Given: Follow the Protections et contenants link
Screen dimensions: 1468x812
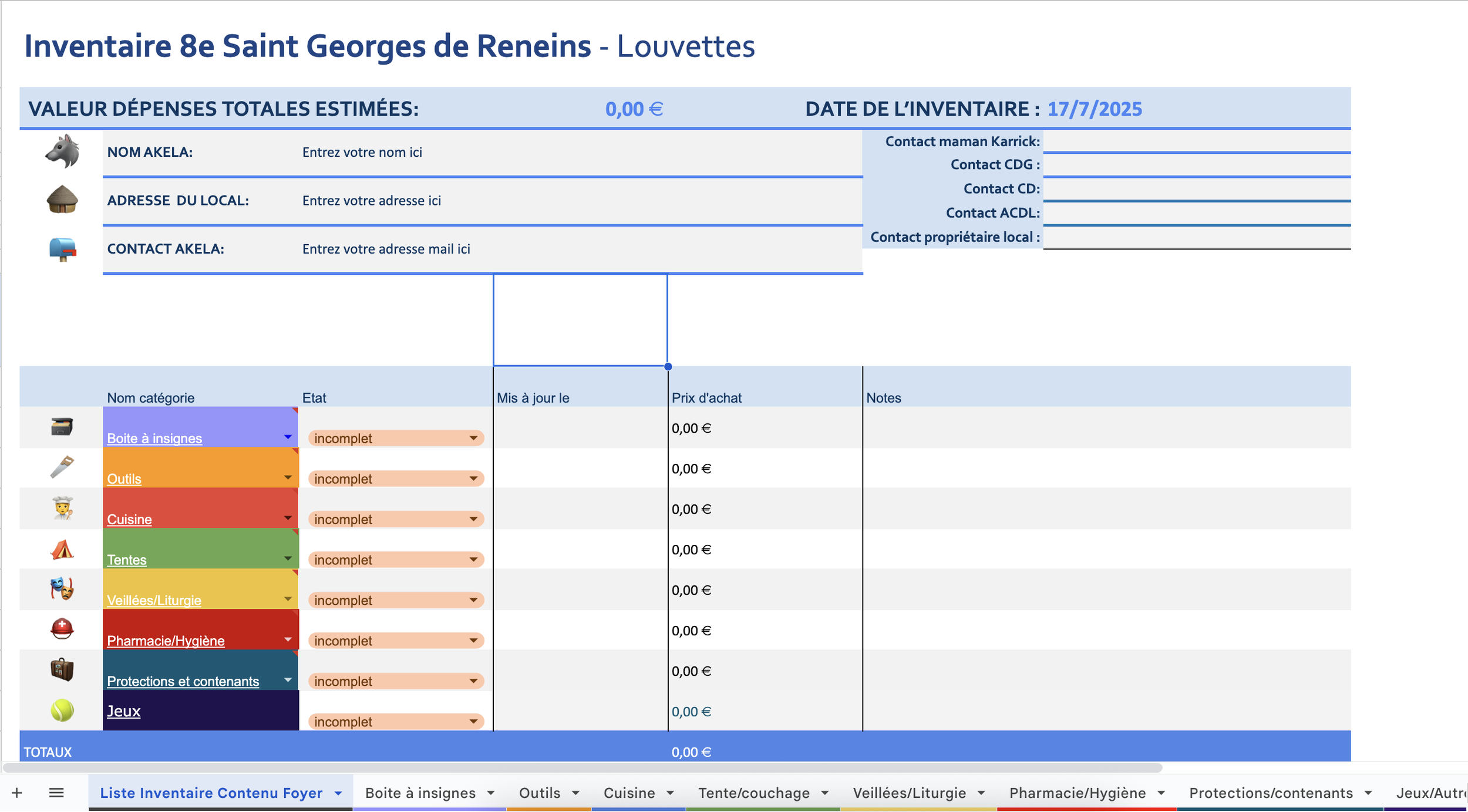Looking at the screenshot, I should click(x=183, y=682).
